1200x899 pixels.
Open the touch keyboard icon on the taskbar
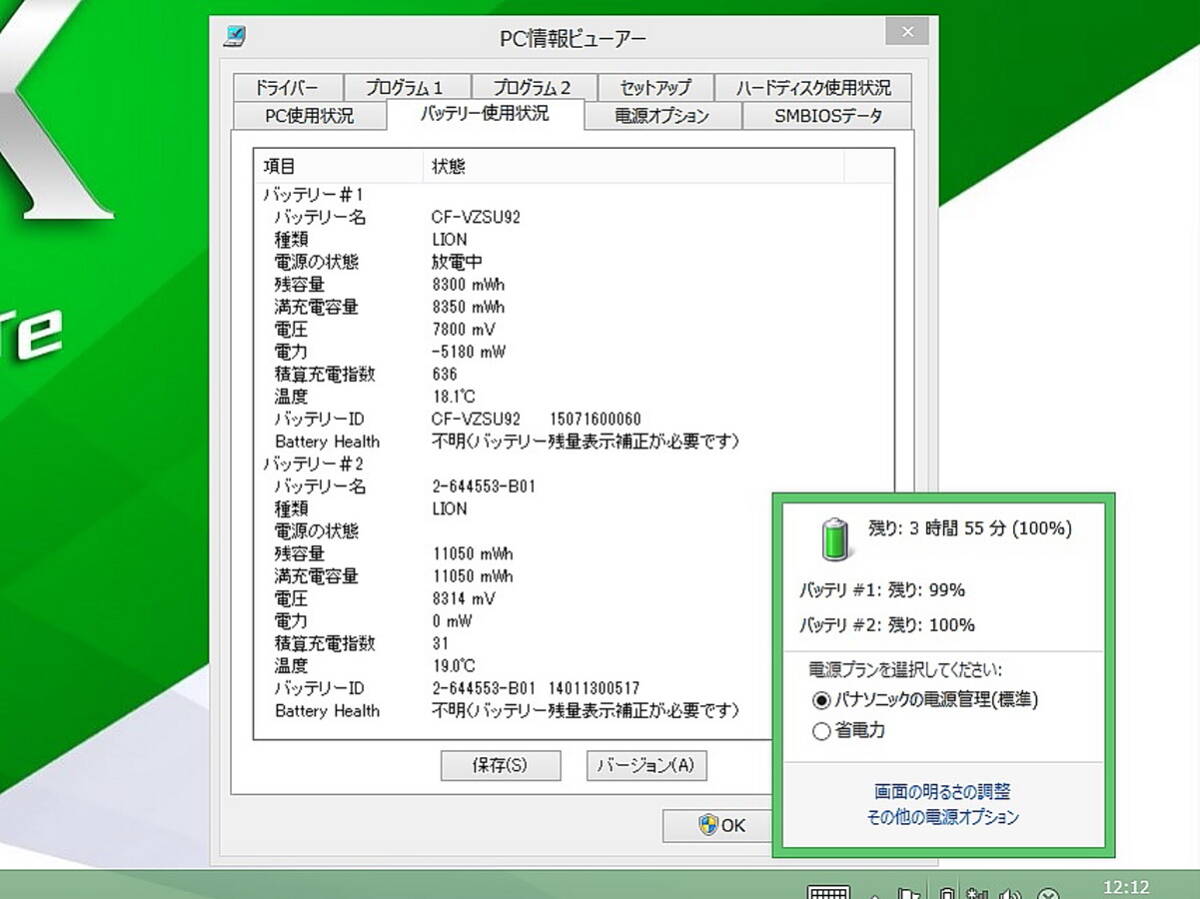pos(828,893)
